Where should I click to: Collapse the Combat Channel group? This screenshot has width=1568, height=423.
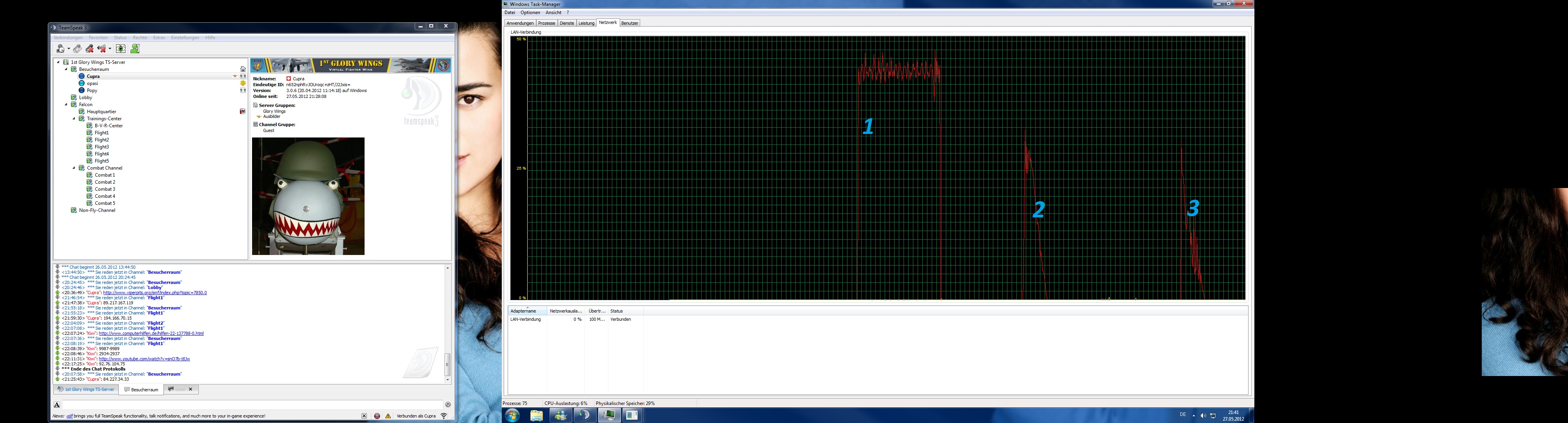tap(75, 168)
